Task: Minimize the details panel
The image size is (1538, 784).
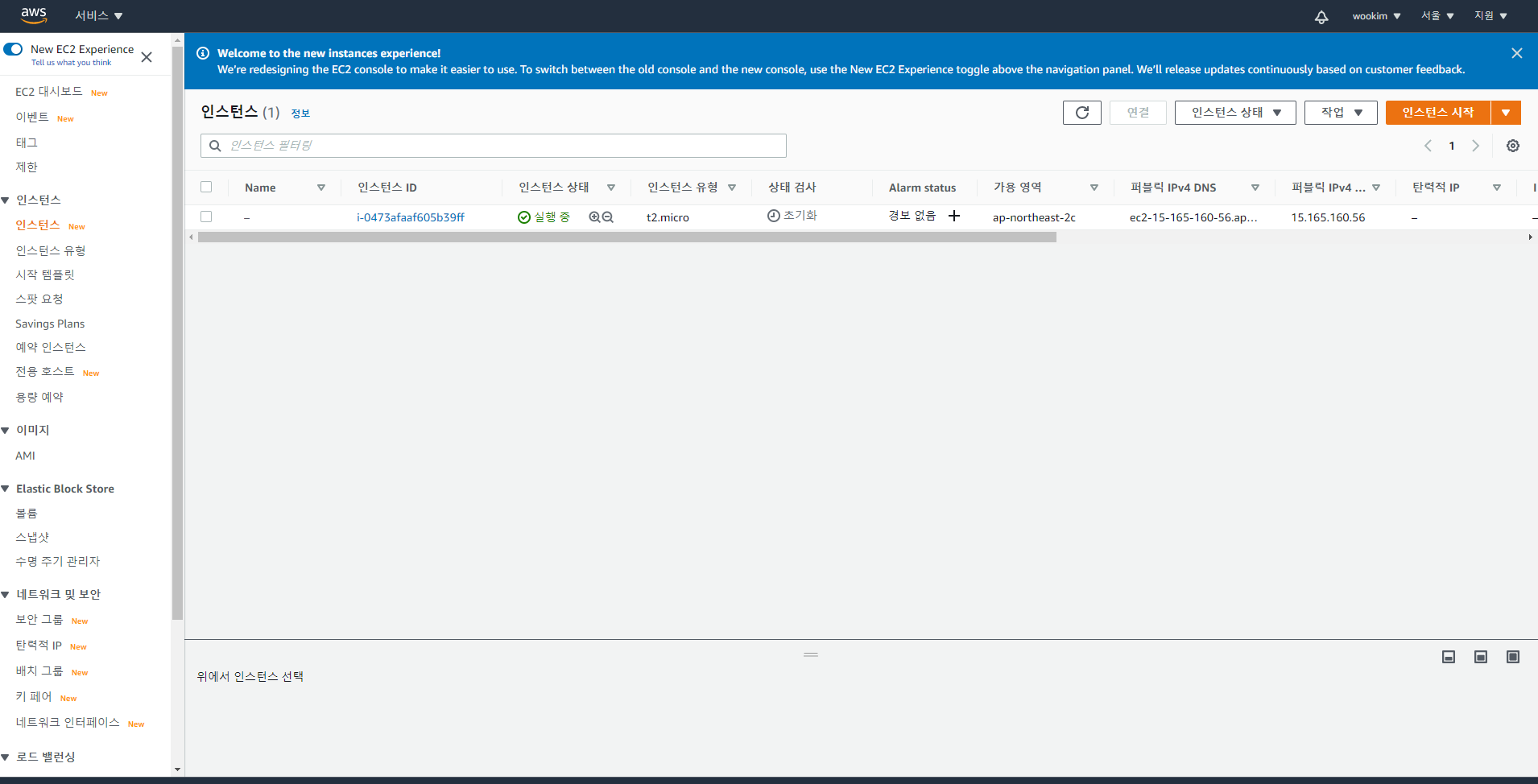Action: pos(1449,657)
